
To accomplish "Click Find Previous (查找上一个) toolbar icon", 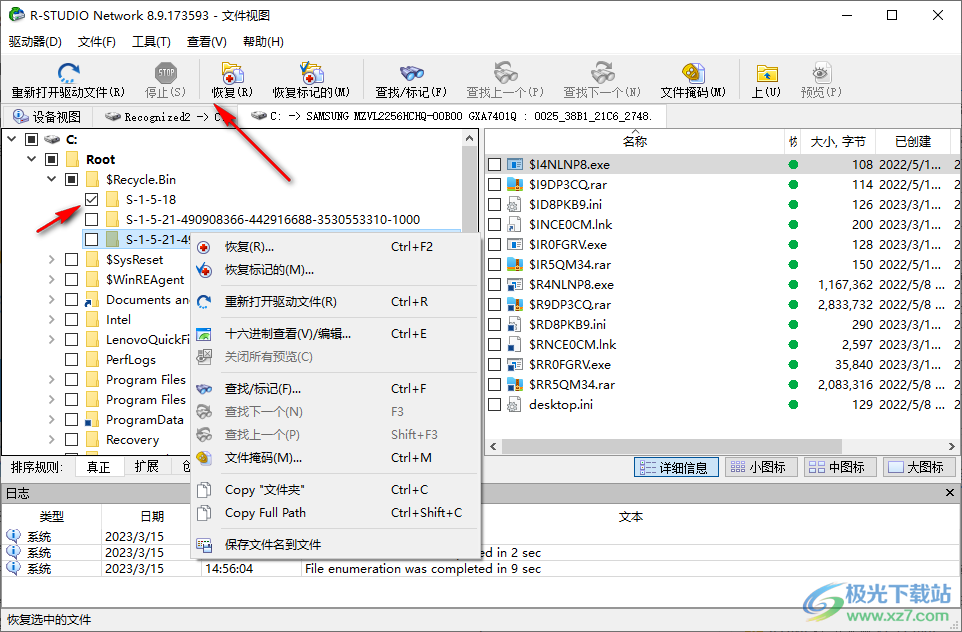I will (506, 73).
